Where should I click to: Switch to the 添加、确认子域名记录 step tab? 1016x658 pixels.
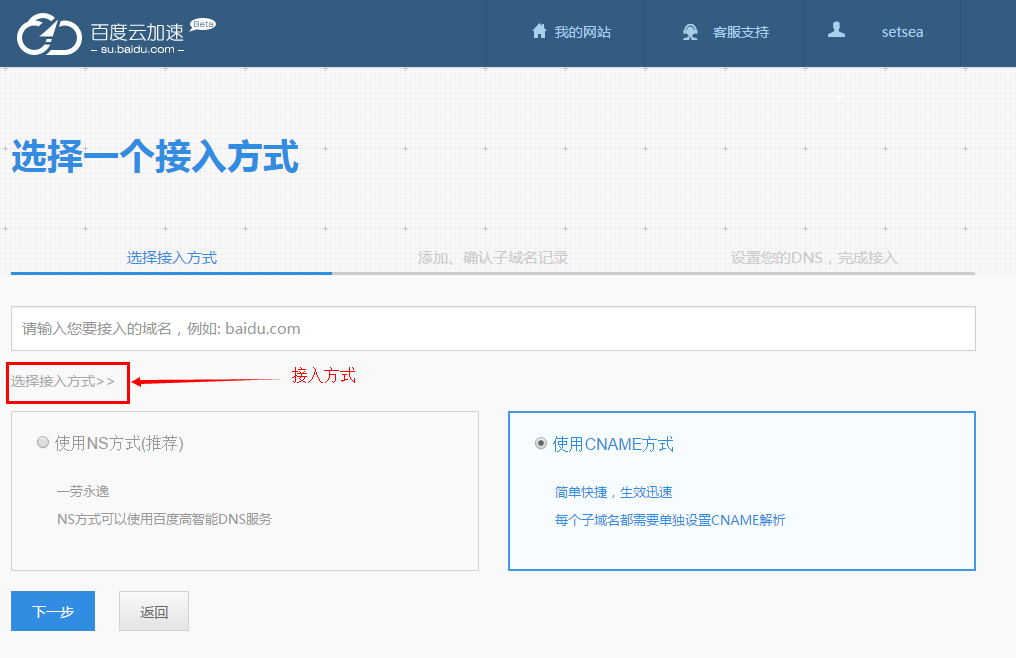[492, 258]
